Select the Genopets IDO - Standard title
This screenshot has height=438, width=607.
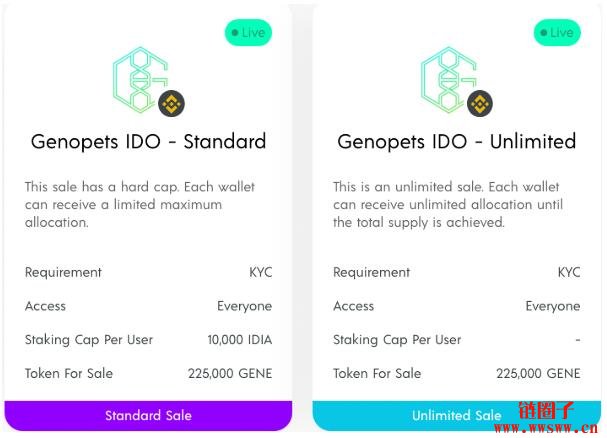(149, 142)
